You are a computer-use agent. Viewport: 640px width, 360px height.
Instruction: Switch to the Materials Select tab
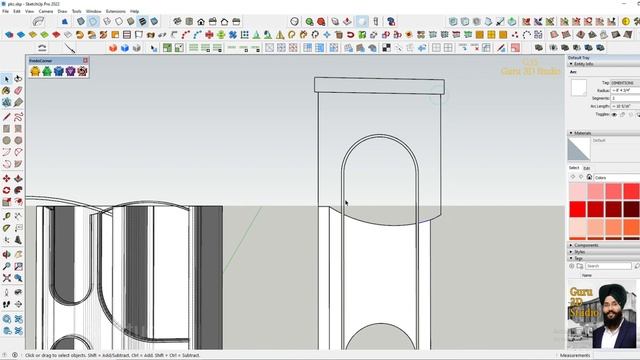click(574, 168)
